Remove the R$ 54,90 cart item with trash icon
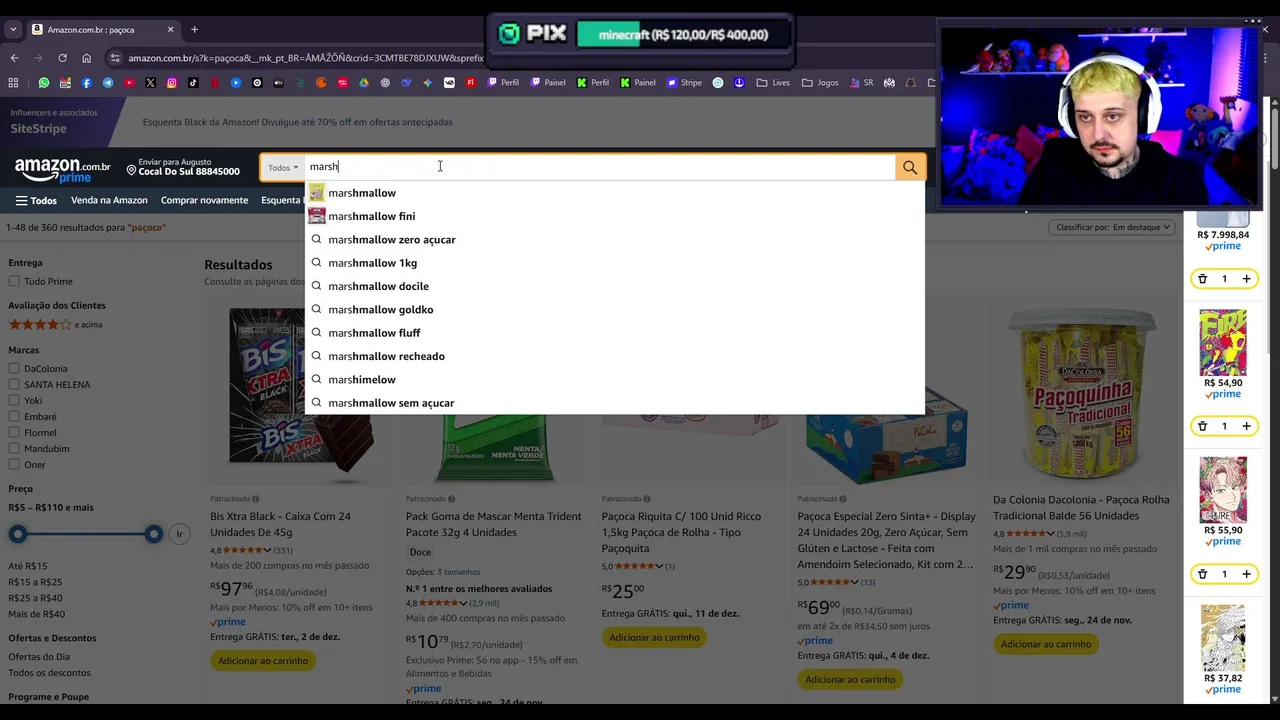The width and height of the screenshot is (1280, 720). click(x=1202, y=426)
